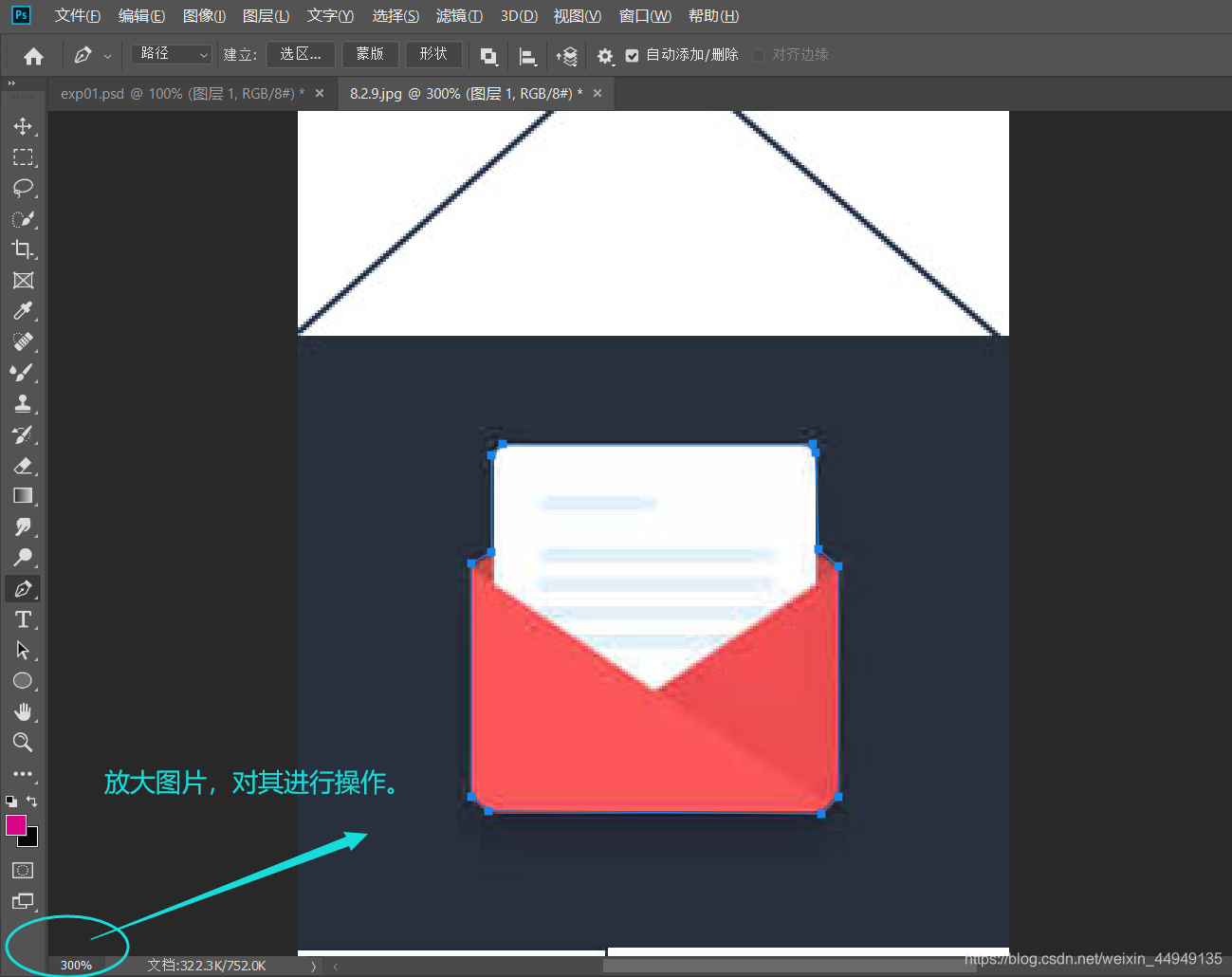
Task: Open the path arrangement icon
Action: [x=567, y=56]
